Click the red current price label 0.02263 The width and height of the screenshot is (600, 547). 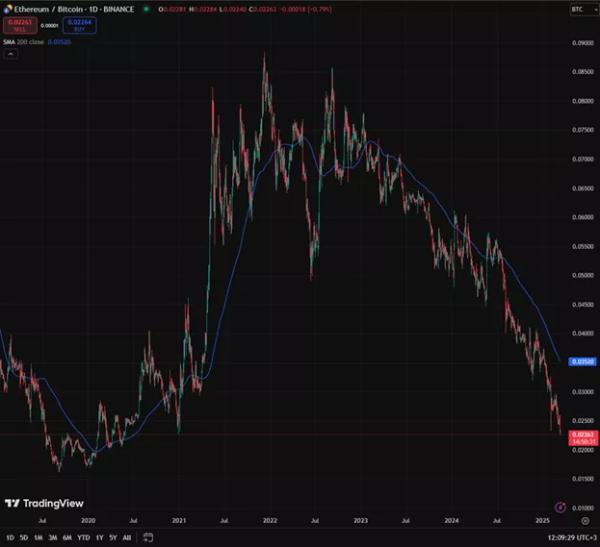581,435
